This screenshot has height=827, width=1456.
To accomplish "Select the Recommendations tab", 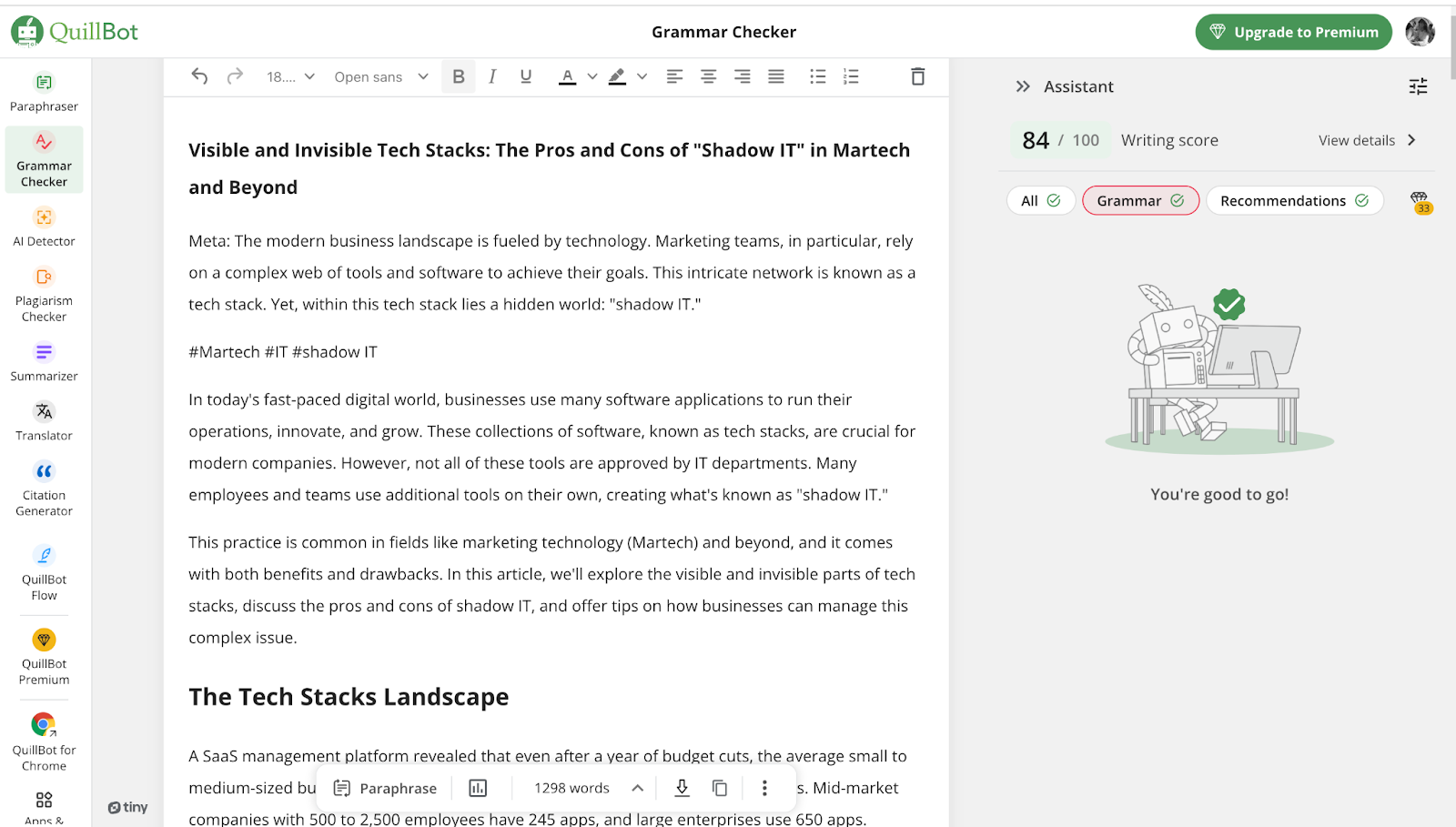I will click(x=1294, y=201).
